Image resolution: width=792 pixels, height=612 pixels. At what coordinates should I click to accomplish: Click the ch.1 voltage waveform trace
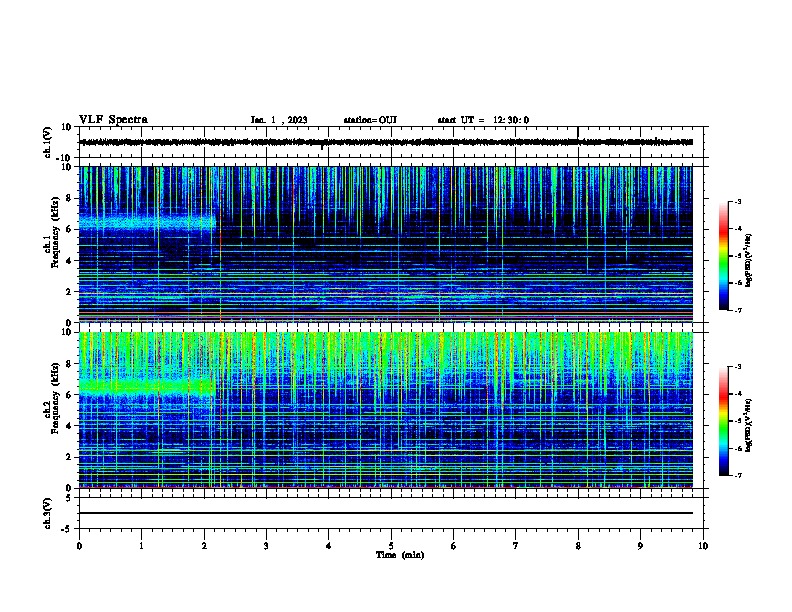pos(386,142)
